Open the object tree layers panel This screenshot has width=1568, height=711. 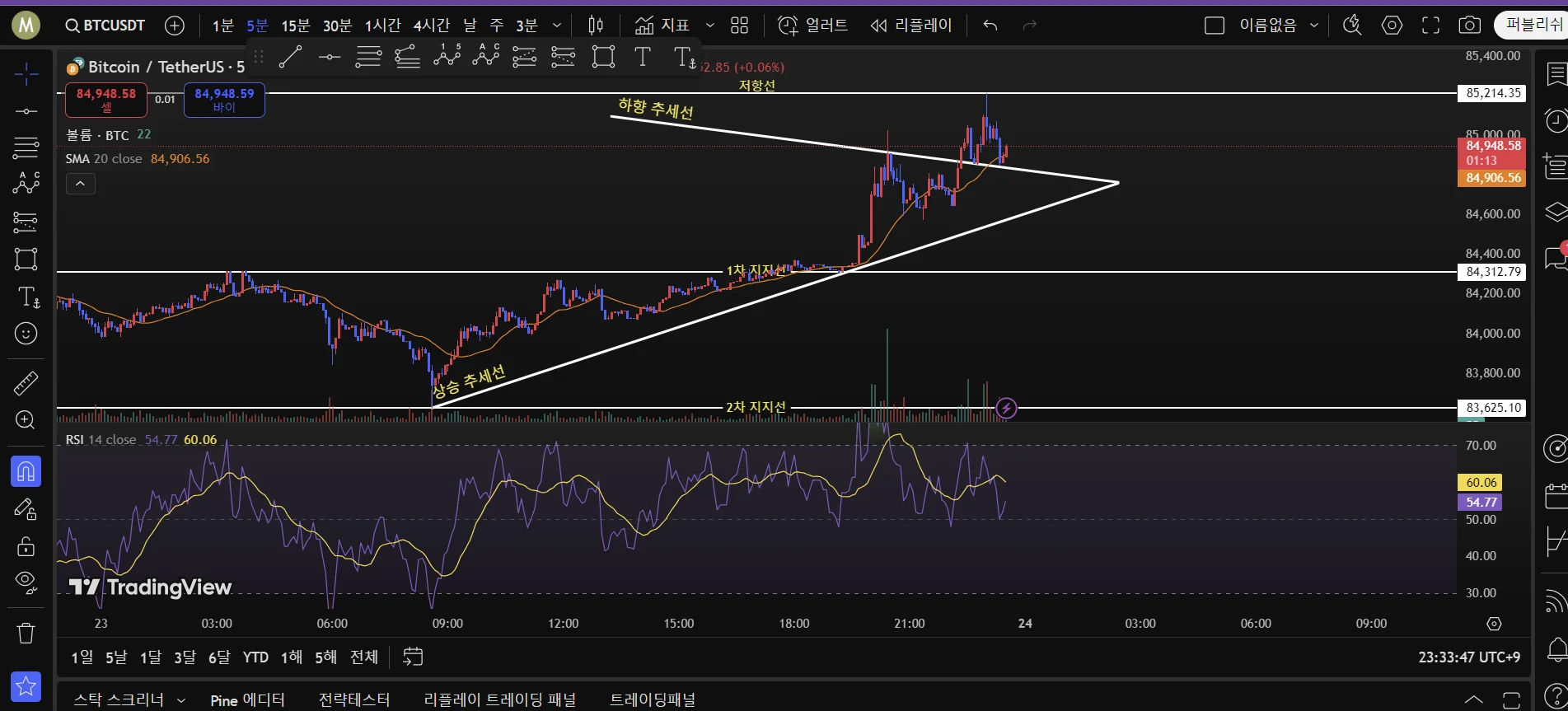coord(1556,212)
